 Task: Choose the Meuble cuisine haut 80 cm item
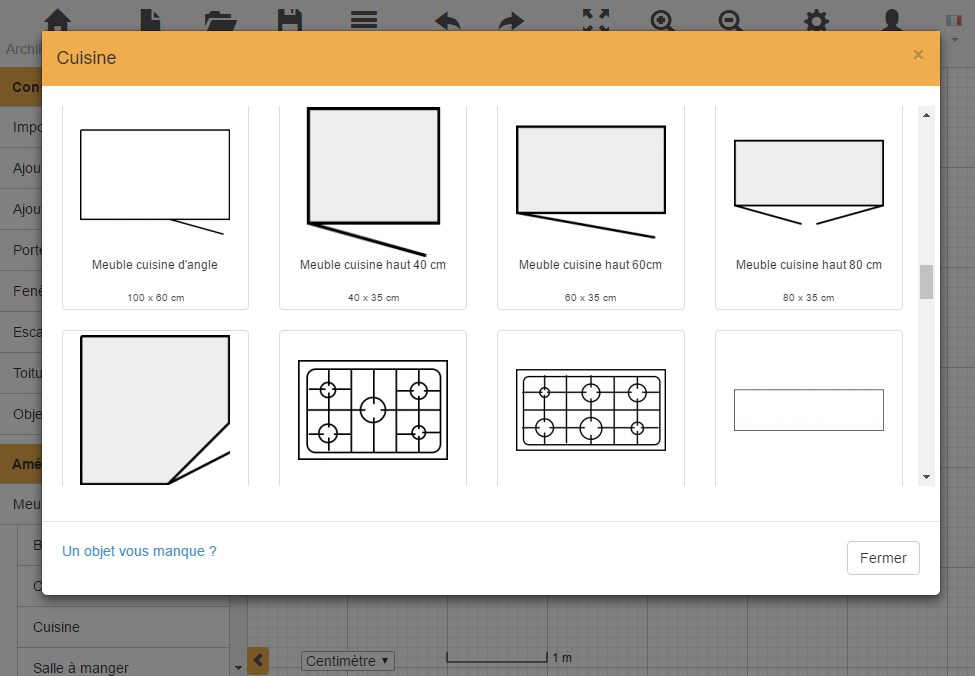click(x=808, y=205)
